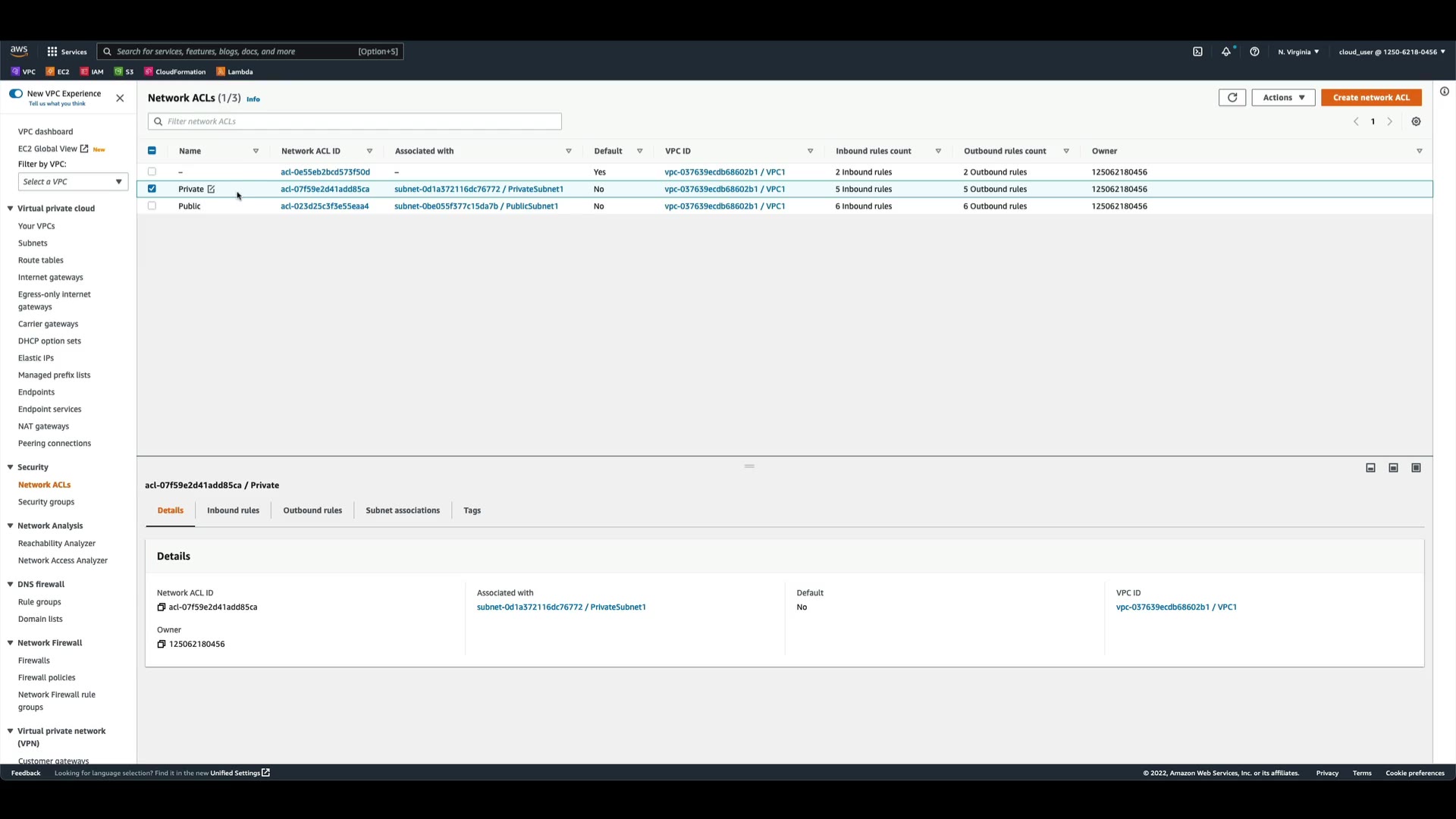
Task: Open the acl-023d25c3f3e55eaa4 link
Action: point(325,206)
